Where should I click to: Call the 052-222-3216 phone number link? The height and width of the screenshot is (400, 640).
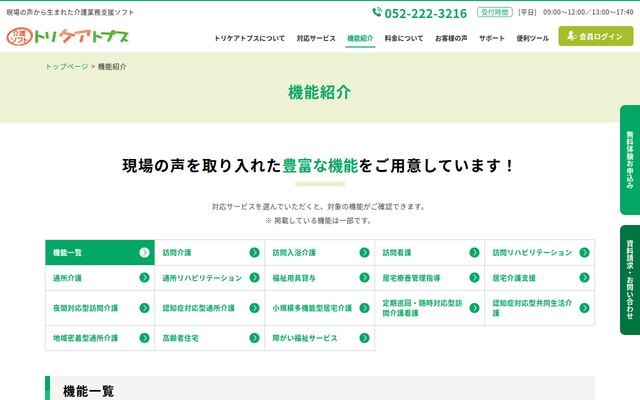[425, 13]
